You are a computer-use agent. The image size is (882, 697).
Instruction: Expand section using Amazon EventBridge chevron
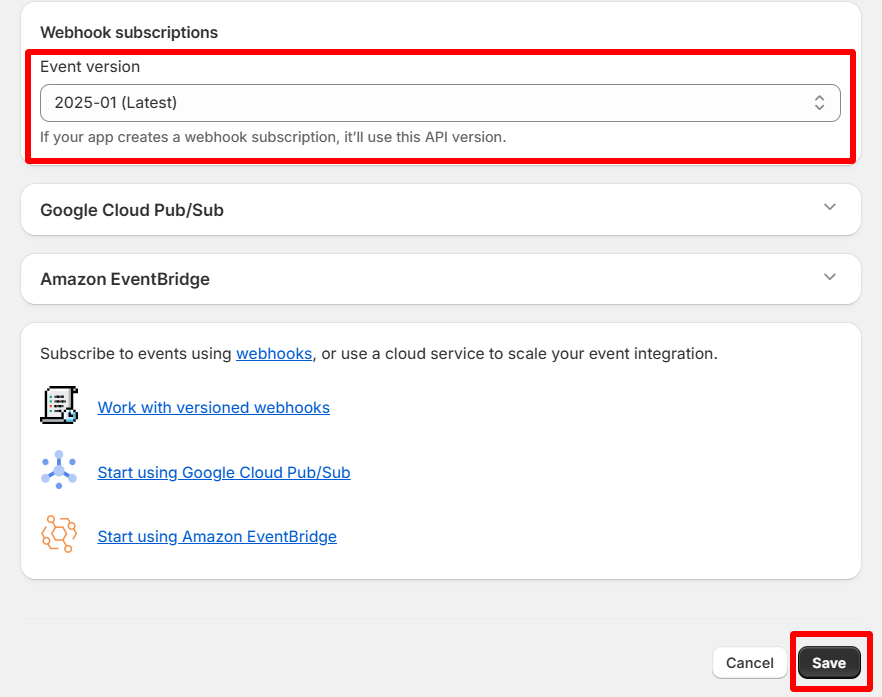click(x=829, y=277)
